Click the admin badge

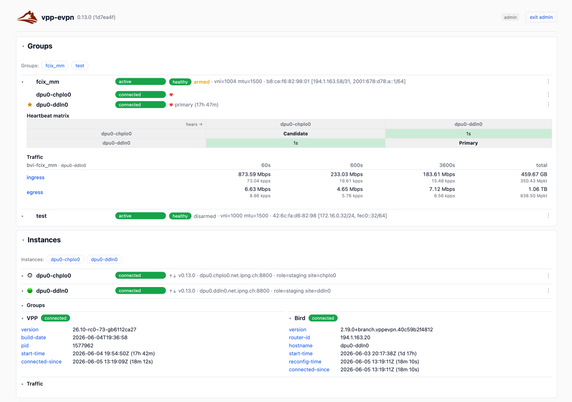pos(510,17)
